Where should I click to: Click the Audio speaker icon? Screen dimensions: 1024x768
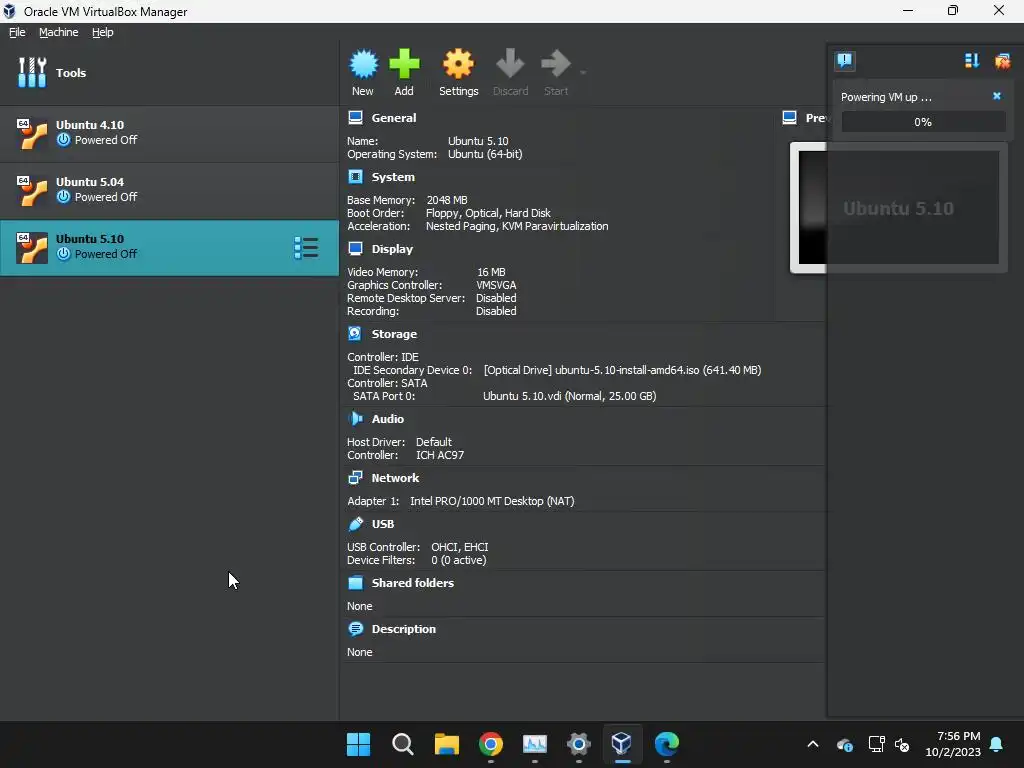(x=355, y=419)
